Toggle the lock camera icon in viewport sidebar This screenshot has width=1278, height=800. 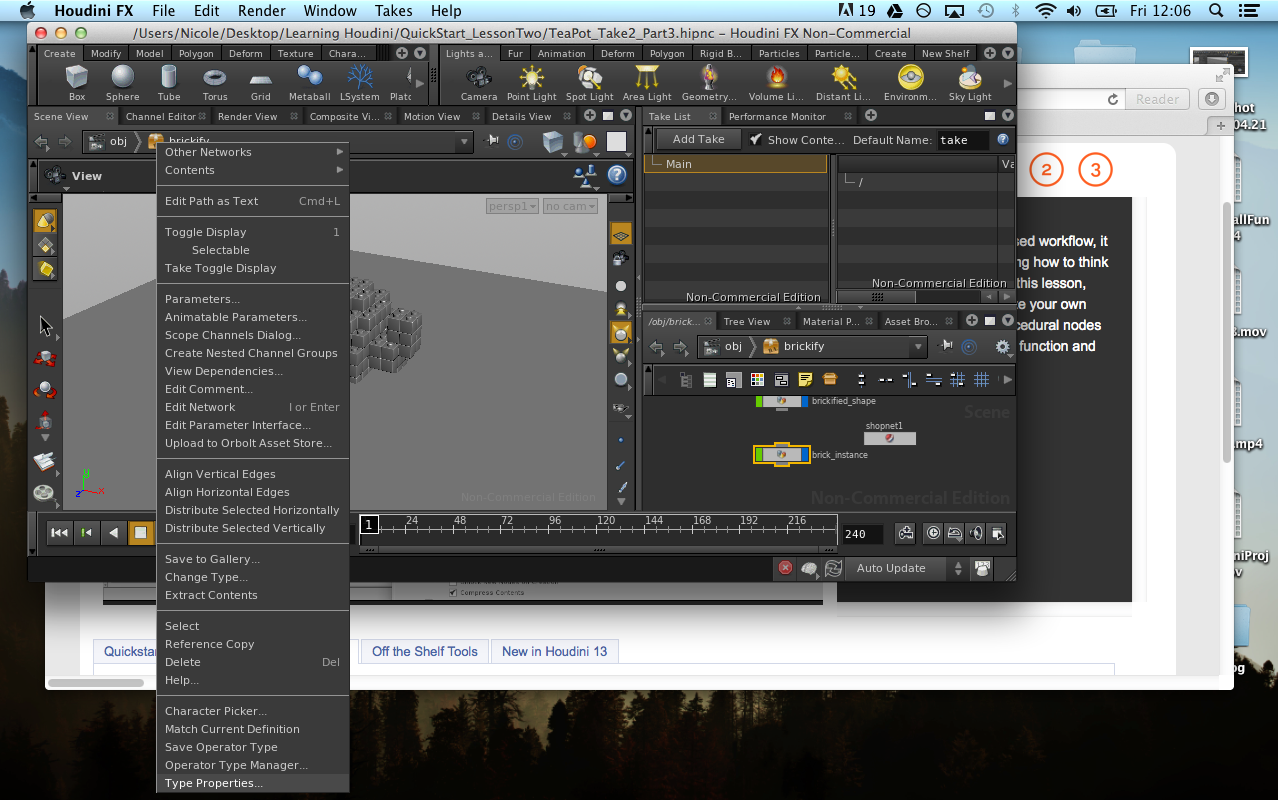click(621, 259)
